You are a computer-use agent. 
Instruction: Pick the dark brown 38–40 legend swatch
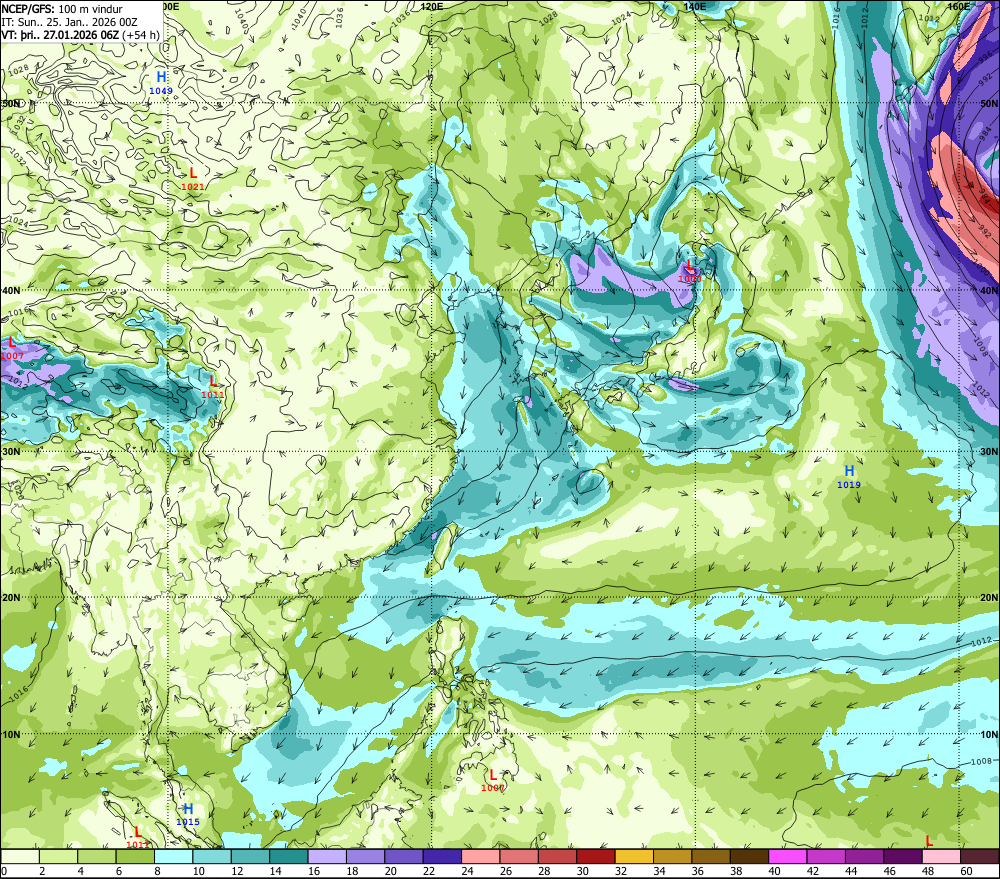click(x=749, y=856)
